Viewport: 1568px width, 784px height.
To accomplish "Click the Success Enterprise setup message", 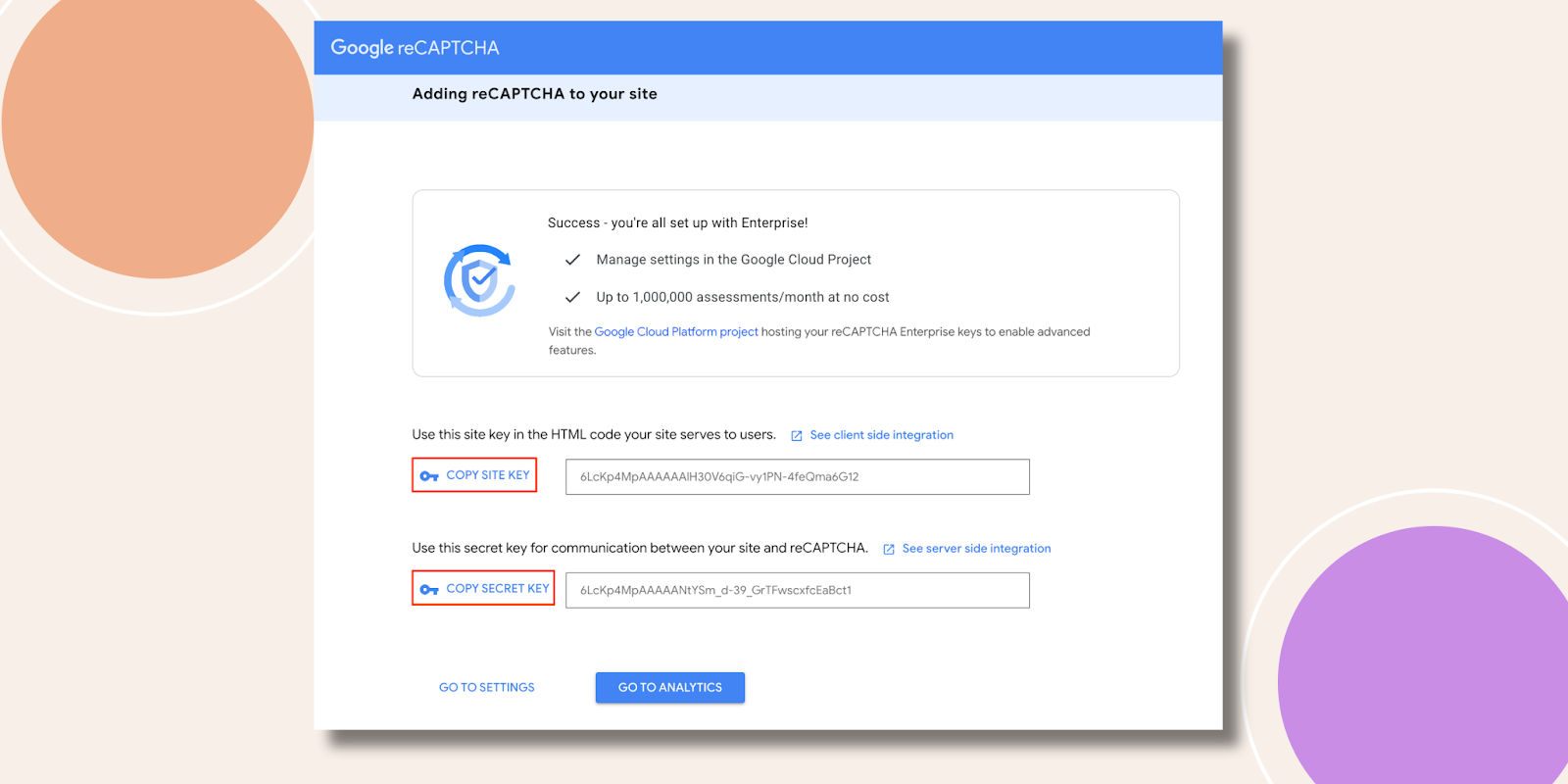I will (677, 223).
